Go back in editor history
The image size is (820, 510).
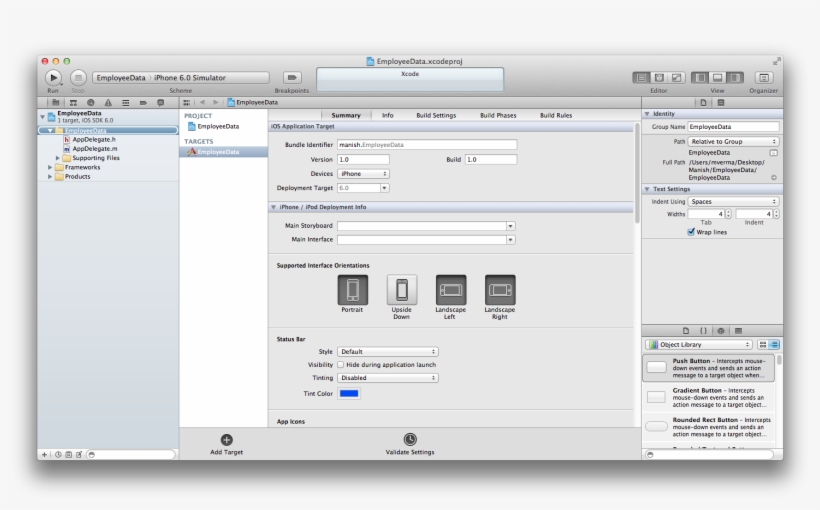coord(202,103)
